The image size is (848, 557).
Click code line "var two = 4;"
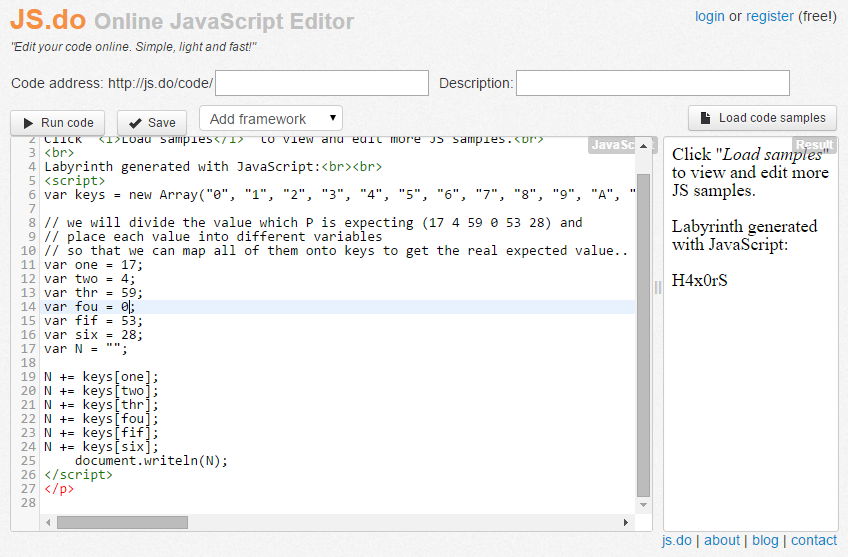pyautogui.click(x=90, y=279)
